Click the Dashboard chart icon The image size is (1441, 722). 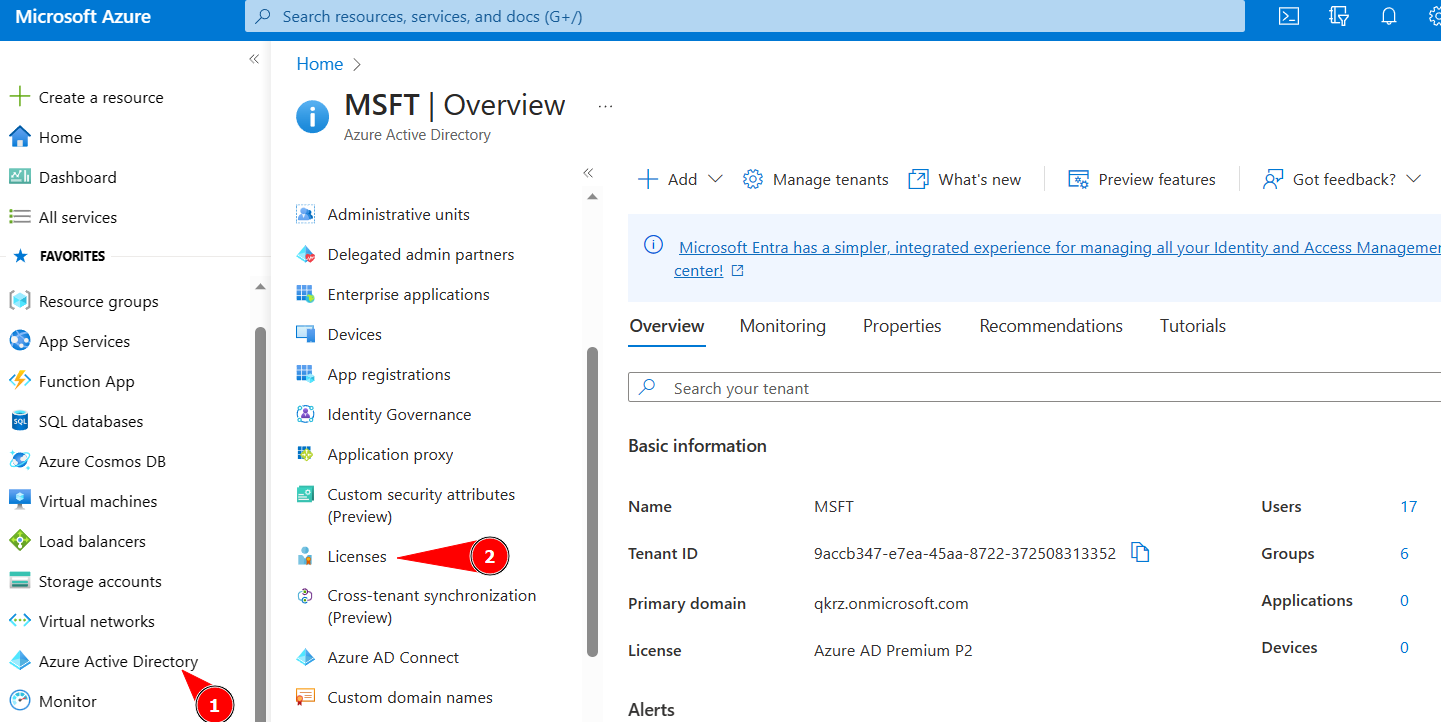(19, 177)
